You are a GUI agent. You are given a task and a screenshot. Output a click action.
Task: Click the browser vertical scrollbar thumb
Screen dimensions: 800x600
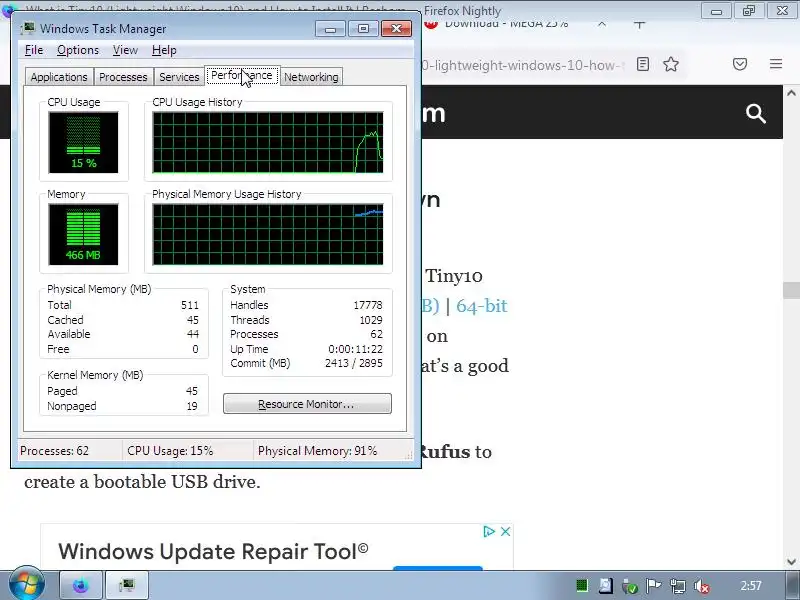[x=791, y=290]
